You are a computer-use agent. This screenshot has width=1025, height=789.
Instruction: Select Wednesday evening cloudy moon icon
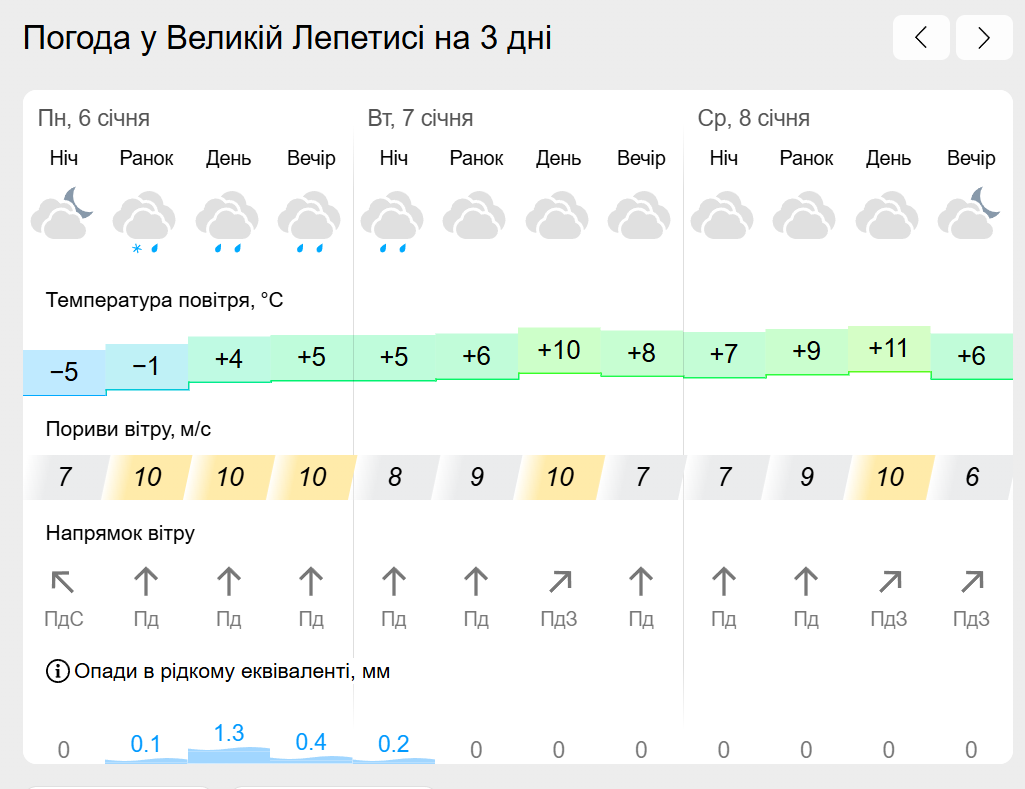point(970,213)
